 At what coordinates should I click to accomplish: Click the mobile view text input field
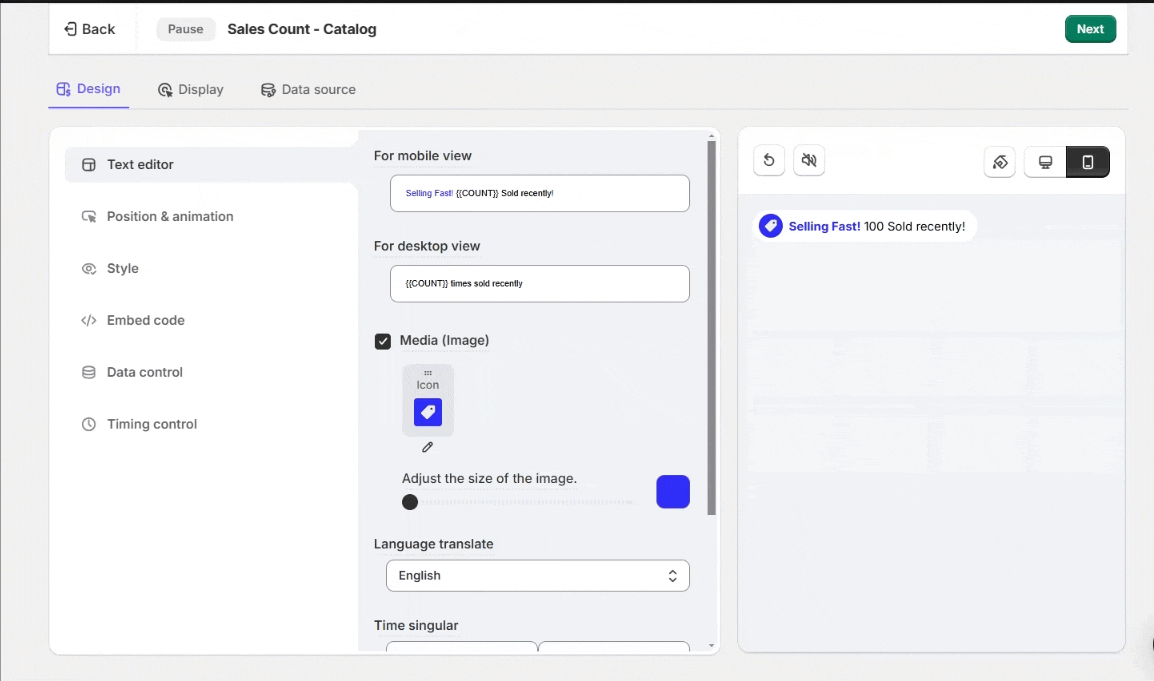click(540, 193)
